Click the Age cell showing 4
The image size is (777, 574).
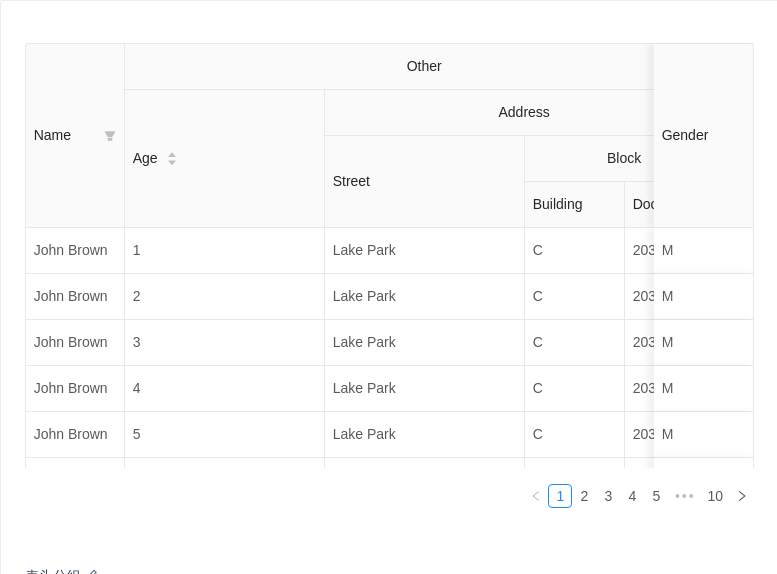pyautogui.click(x=224, y=388)
